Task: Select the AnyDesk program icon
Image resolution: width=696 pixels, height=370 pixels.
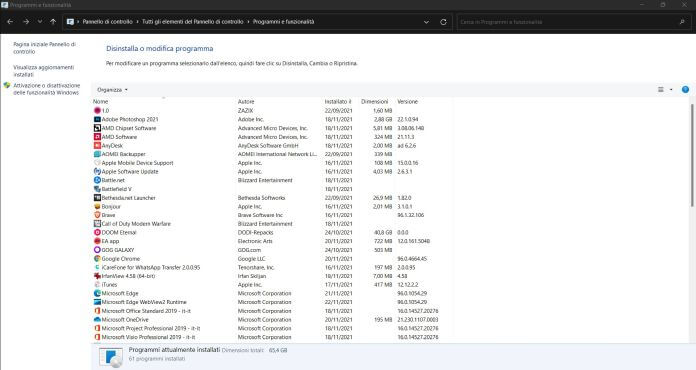Action: (97, 146)
